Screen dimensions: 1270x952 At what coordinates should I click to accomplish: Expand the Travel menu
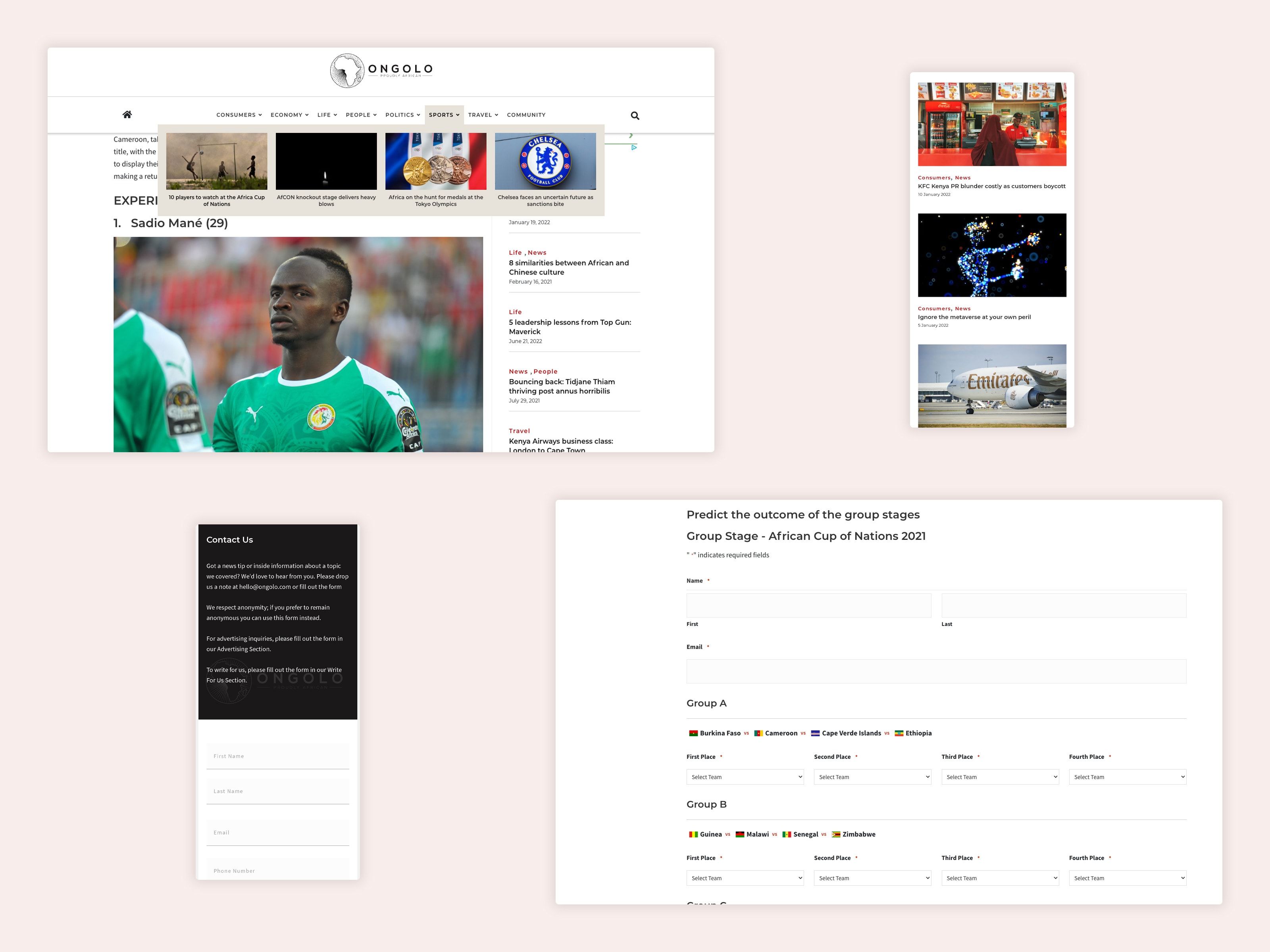483,115
